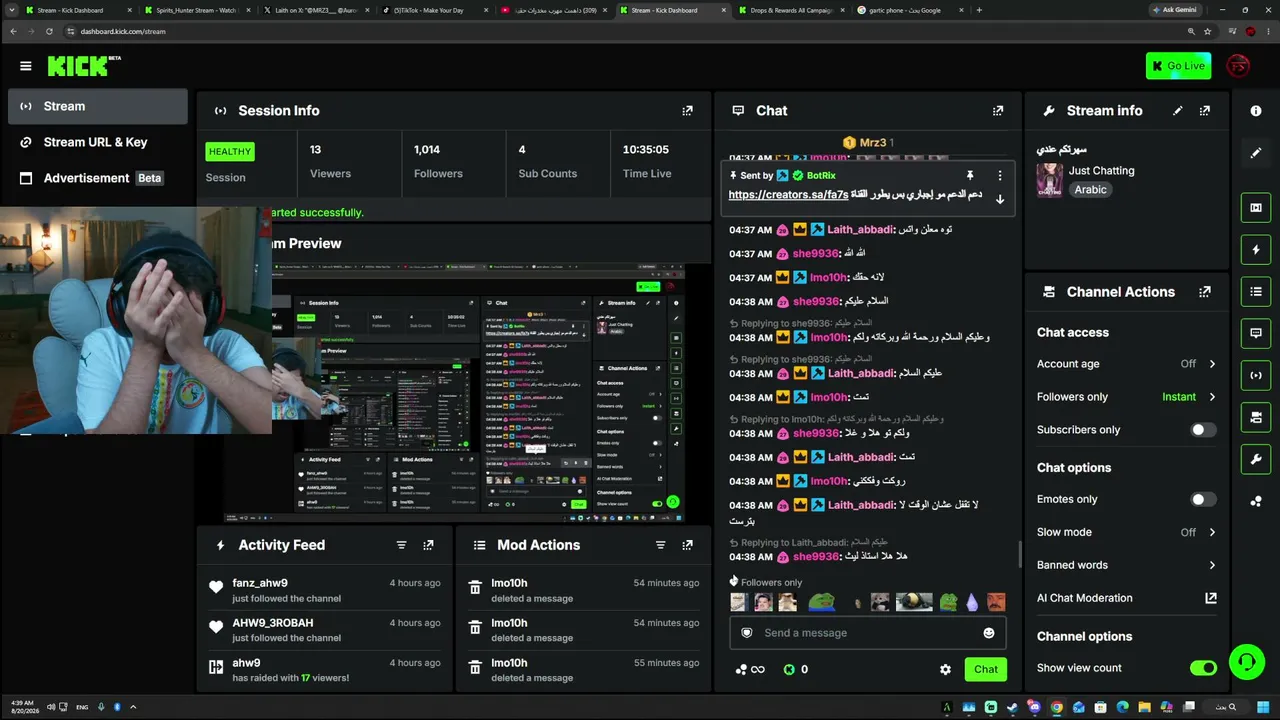Pop out the Stream info panel

(1205, 111)
